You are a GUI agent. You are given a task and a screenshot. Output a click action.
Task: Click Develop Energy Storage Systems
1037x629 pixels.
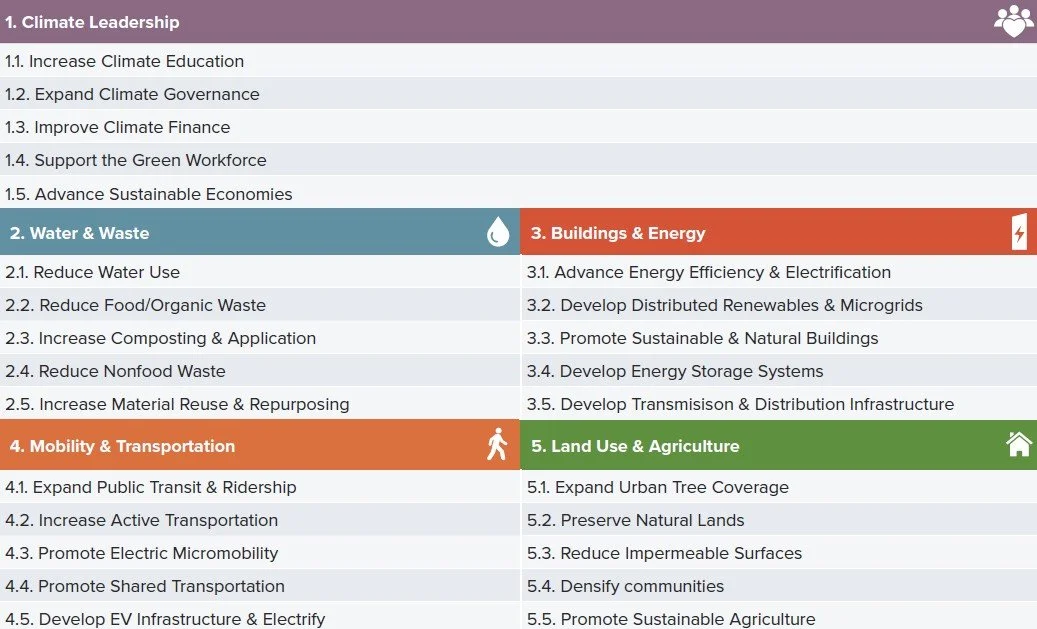(778, 371)
